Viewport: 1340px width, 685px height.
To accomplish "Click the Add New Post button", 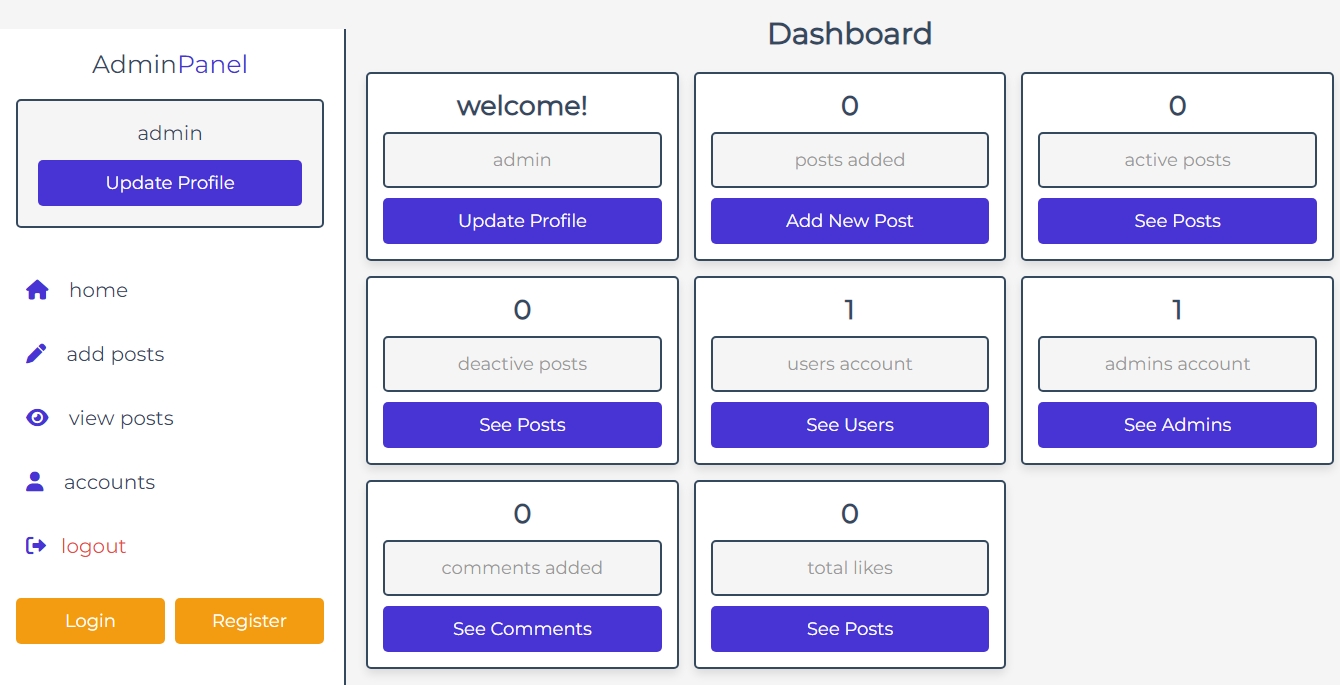I will (x=850, y=221).
